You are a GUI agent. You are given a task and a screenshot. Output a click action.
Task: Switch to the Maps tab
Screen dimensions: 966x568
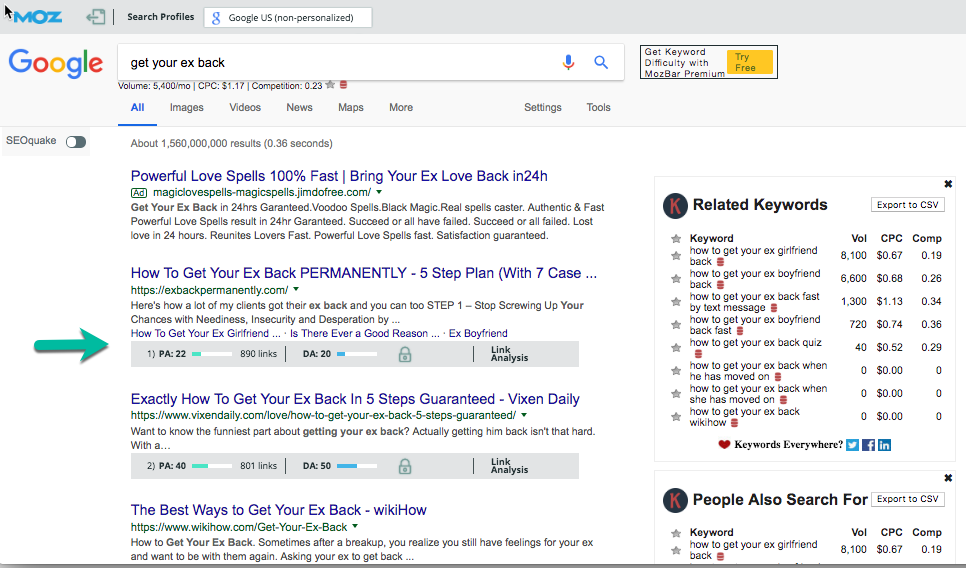click(351, 107)
